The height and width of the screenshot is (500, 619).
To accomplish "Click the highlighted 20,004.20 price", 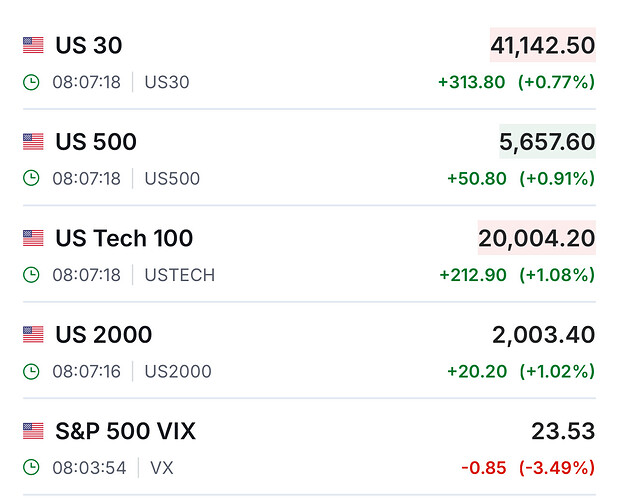I will point(536,238).
